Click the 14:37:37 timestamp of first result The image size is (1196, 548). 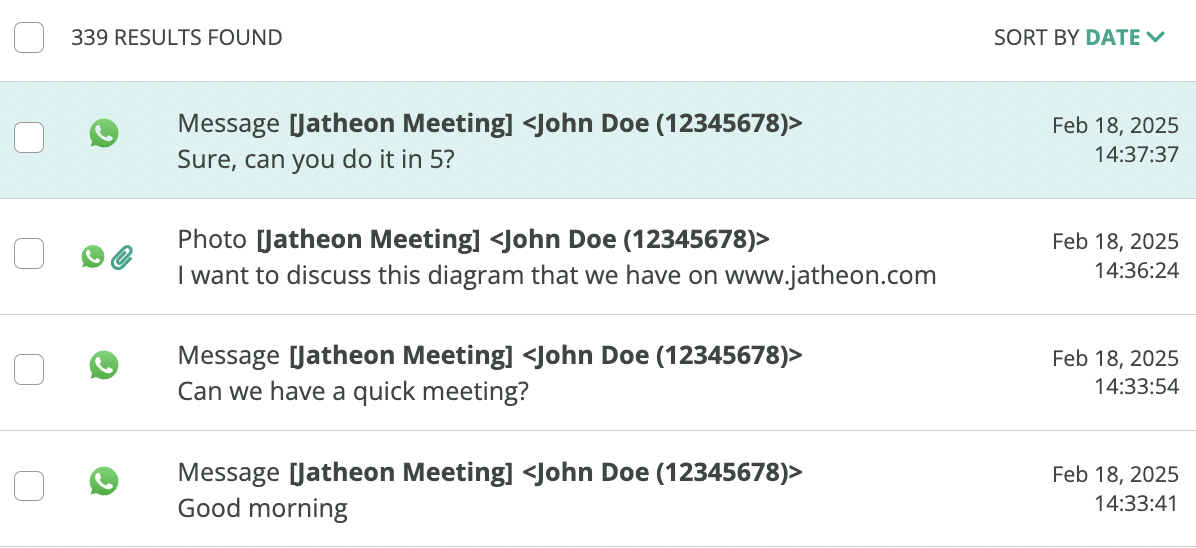pos(1137,155)
